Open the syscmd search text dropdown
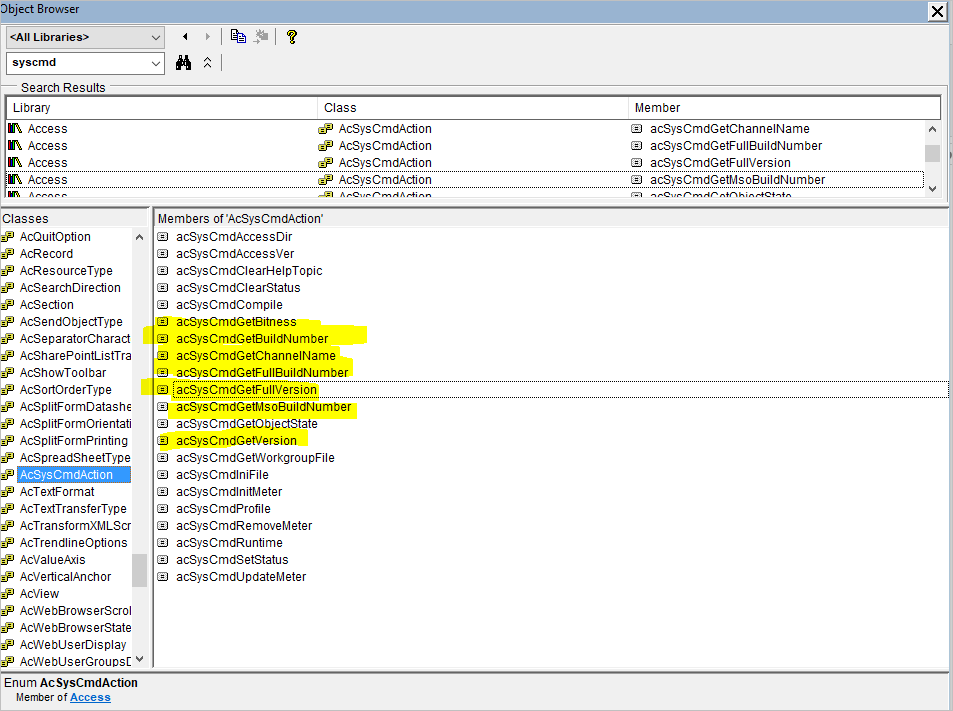Screen dimensions: 953x711 pos(156,63)
